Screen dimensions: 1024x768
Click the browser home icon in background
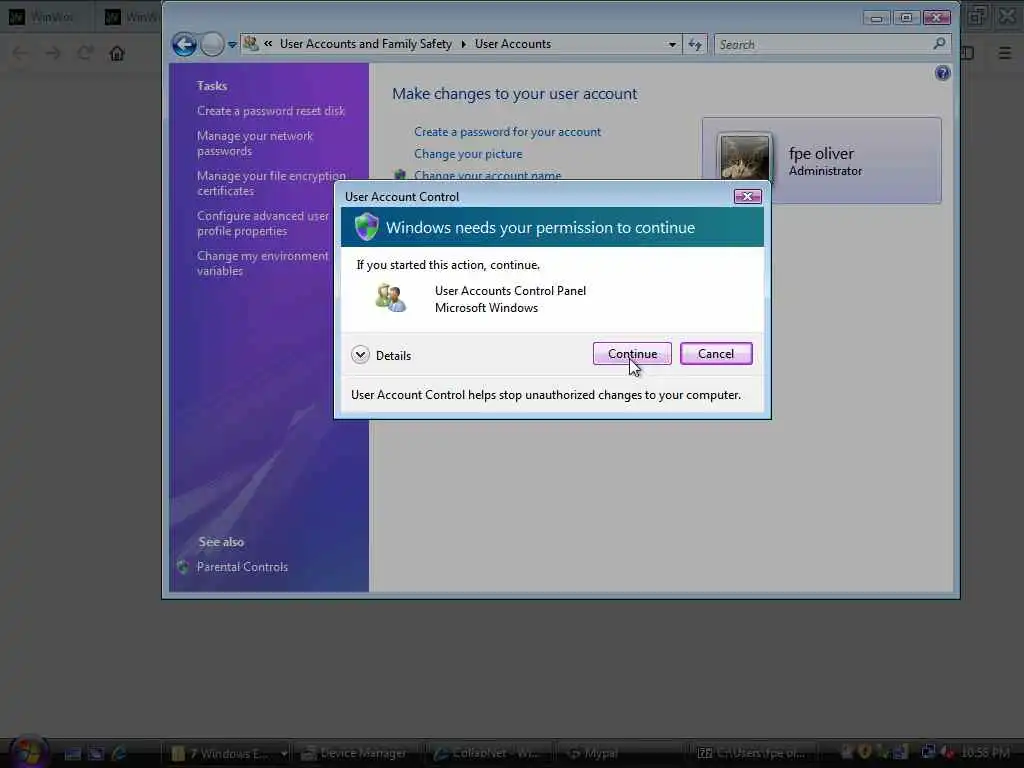pos(117,53)
